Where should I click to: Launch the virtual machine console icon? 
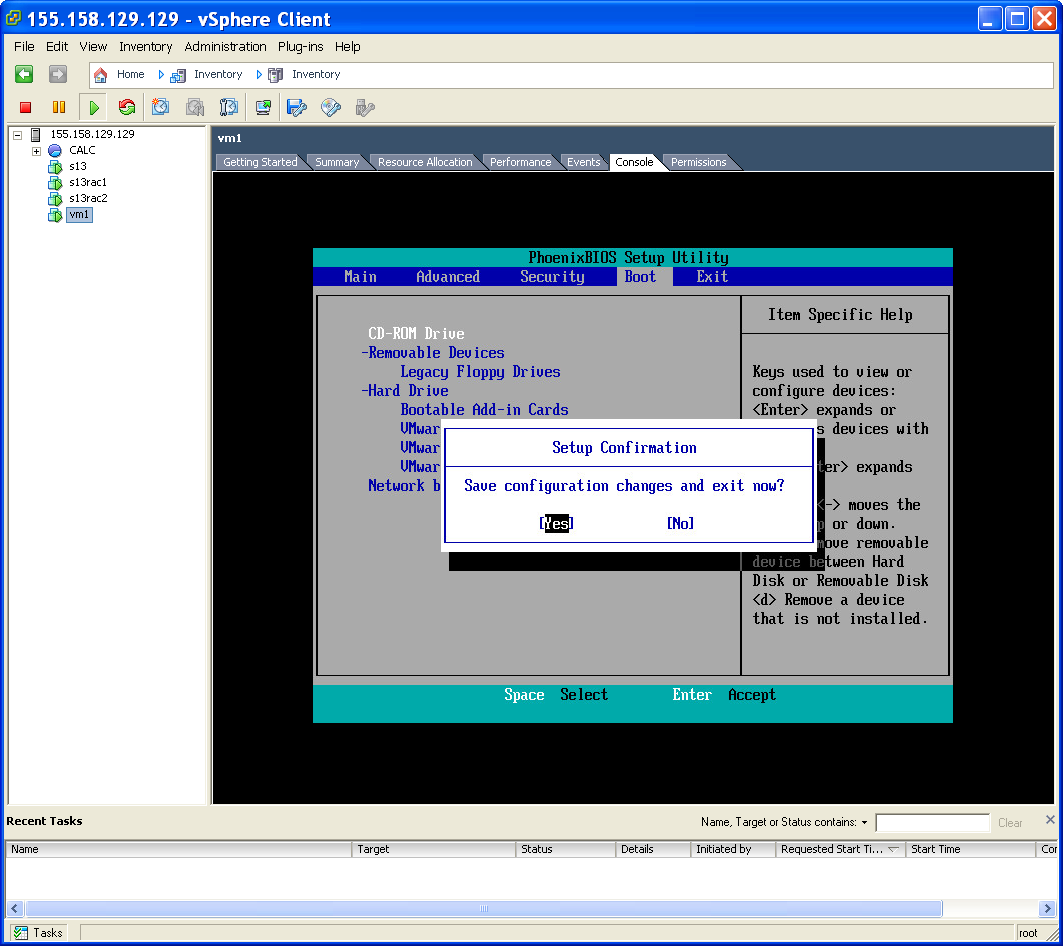(263, 107)
